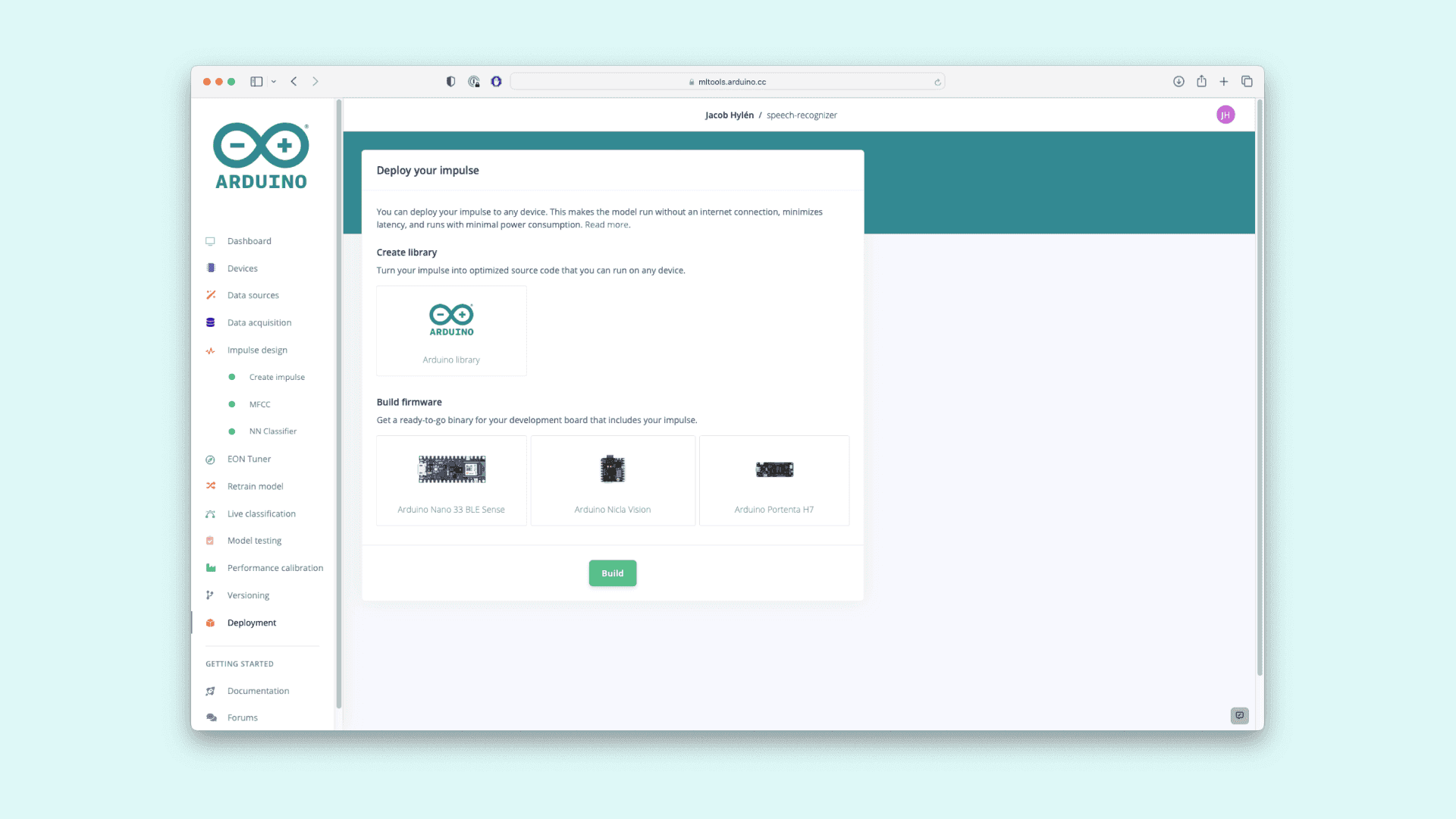This screenshot has width=1456, height=819.
Task: Choose Arduino Nicla Vision firmware
Action: (613, 480)
